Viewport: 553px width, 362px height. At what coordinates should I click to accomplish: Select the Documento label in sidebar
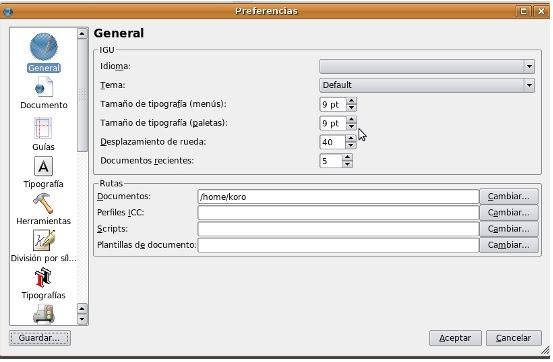pos(44,105)
